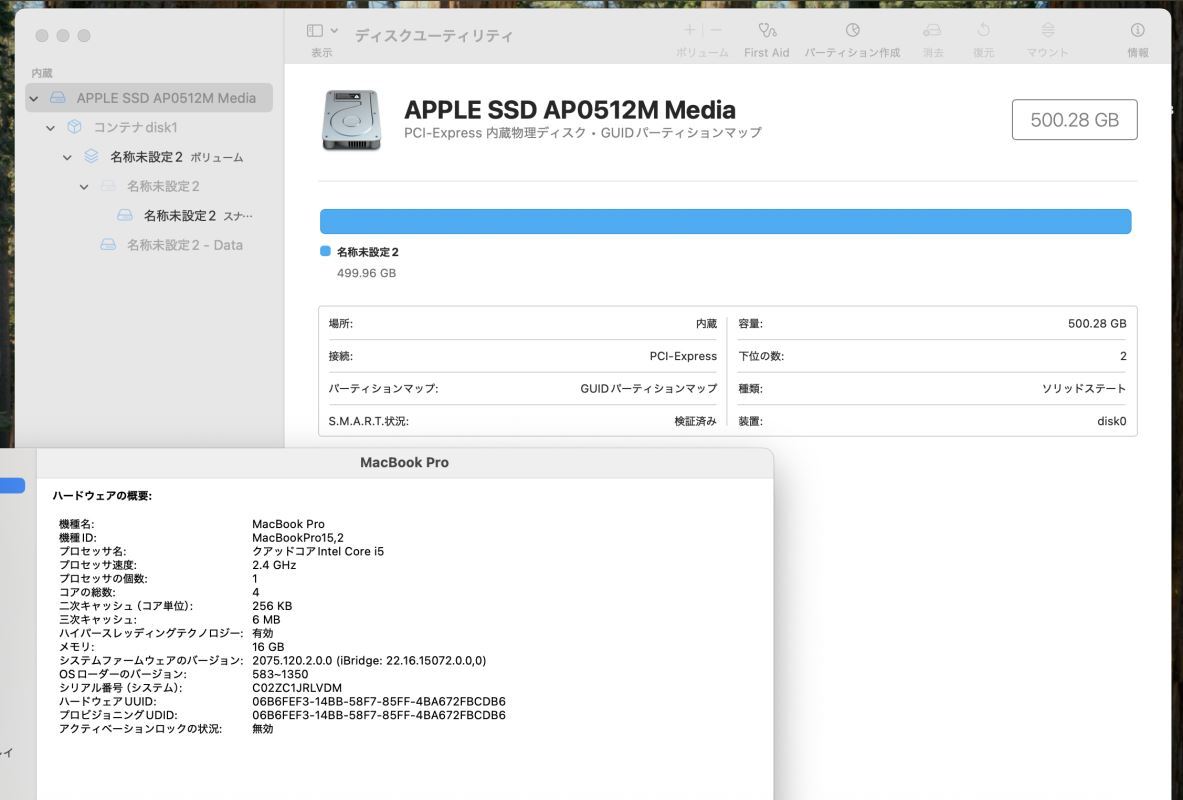Select the 名称未設定 2 snapshot entry
This screenshot has height=800, width=1183.
180,216
